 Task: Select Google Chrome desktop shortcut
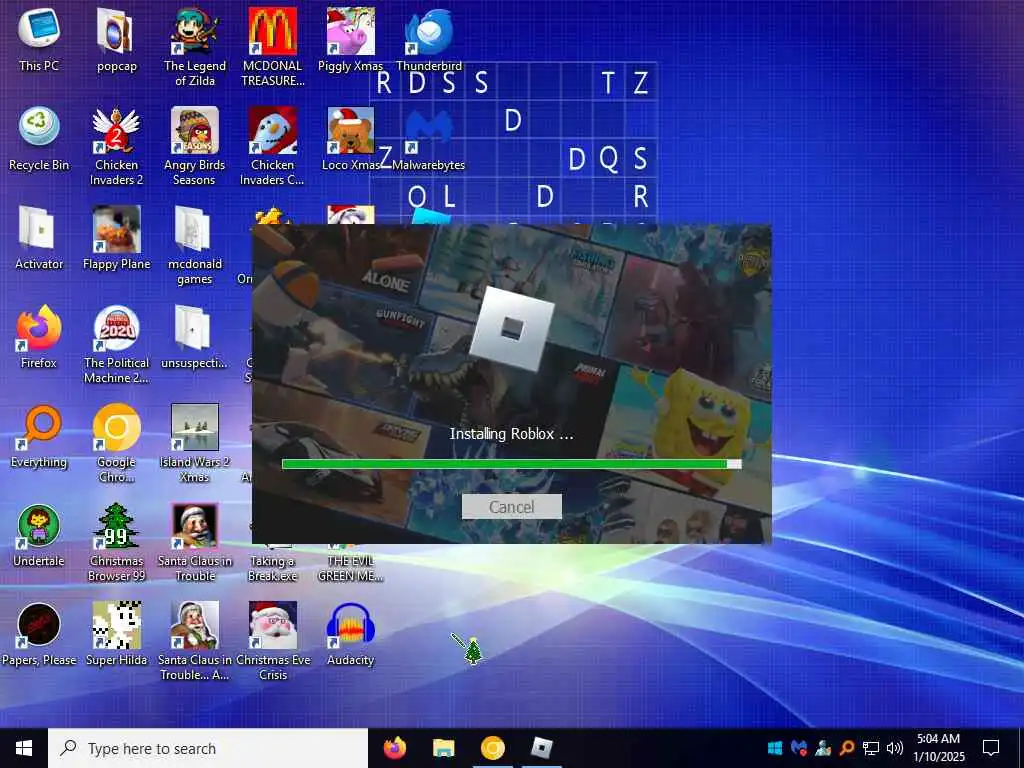pyautogui.click(x=116, y=444)
